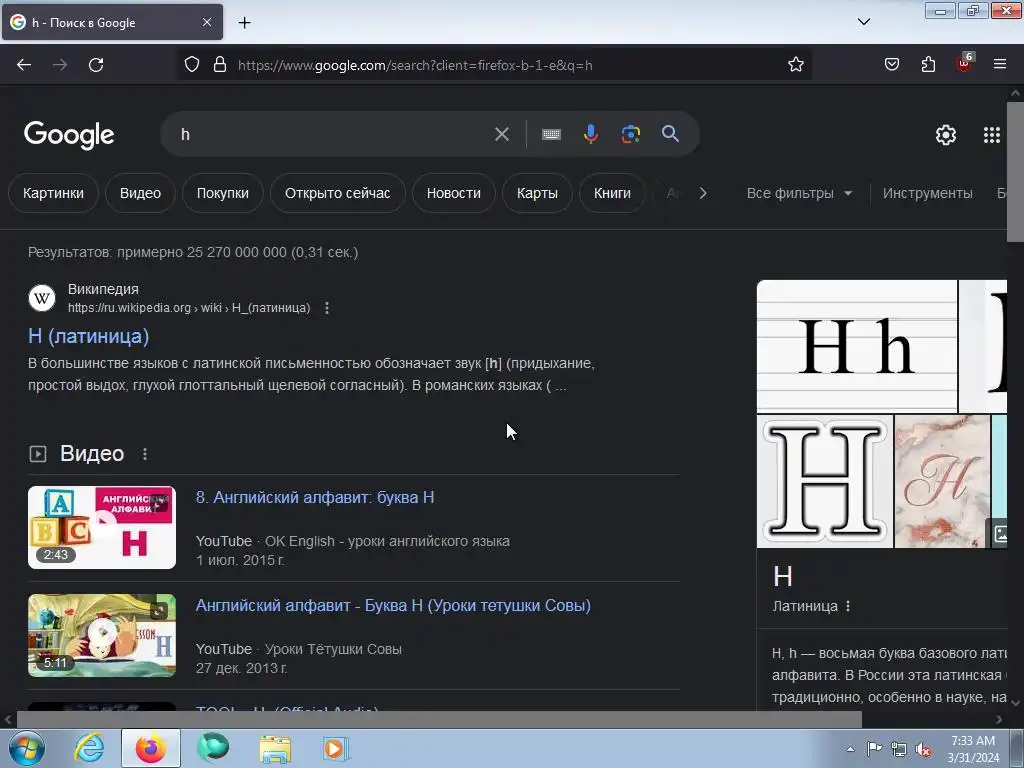
Task: Open the Wikipedia result H (латиница)
Action: (x=89, y=336)
